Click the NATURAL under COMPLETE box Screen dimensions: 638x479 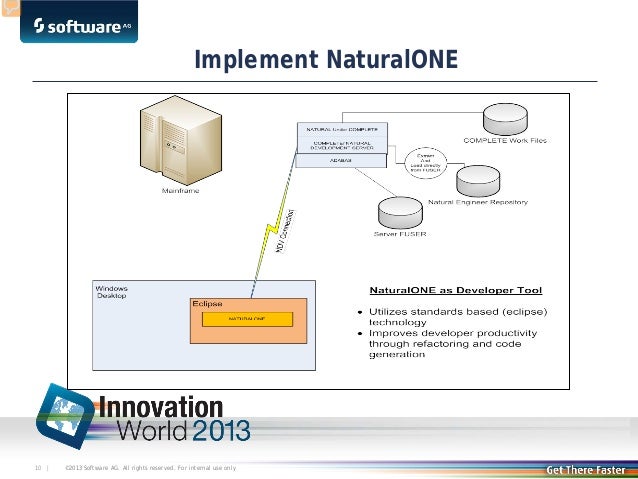(342, 129)
